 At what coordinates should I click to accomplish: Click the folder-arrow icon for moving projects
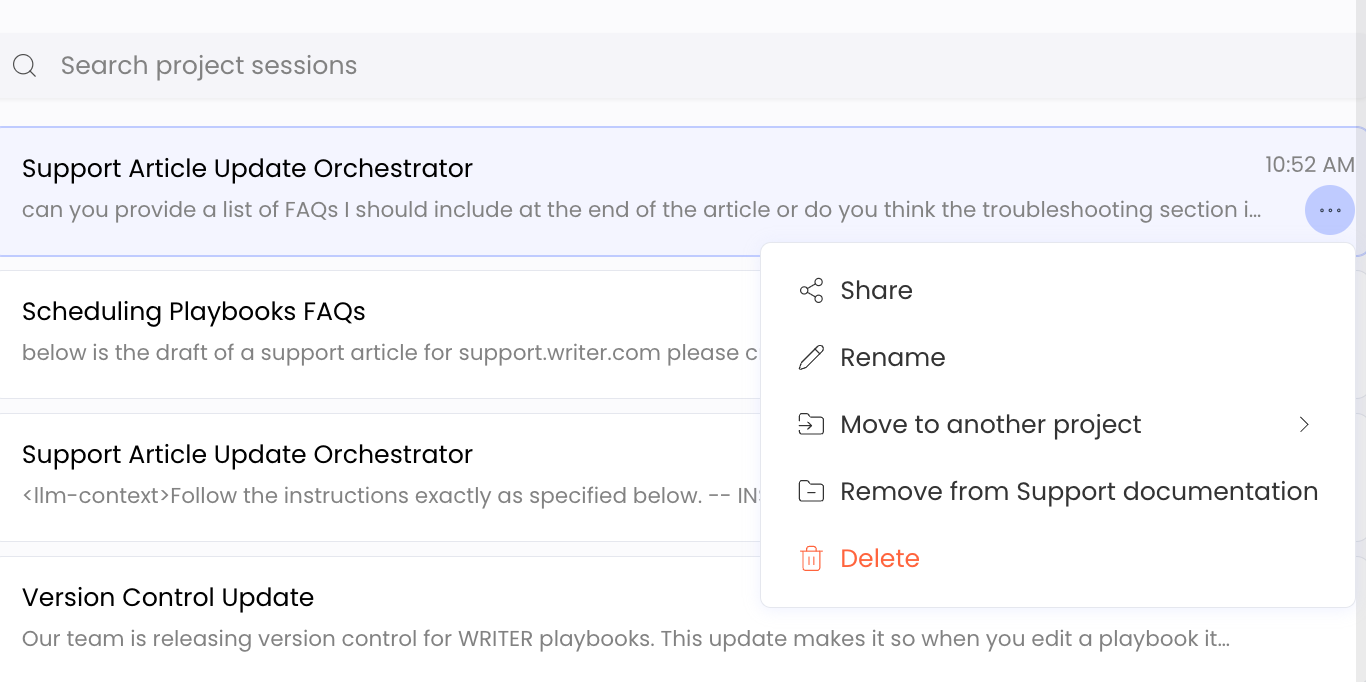tap(811, 425)
